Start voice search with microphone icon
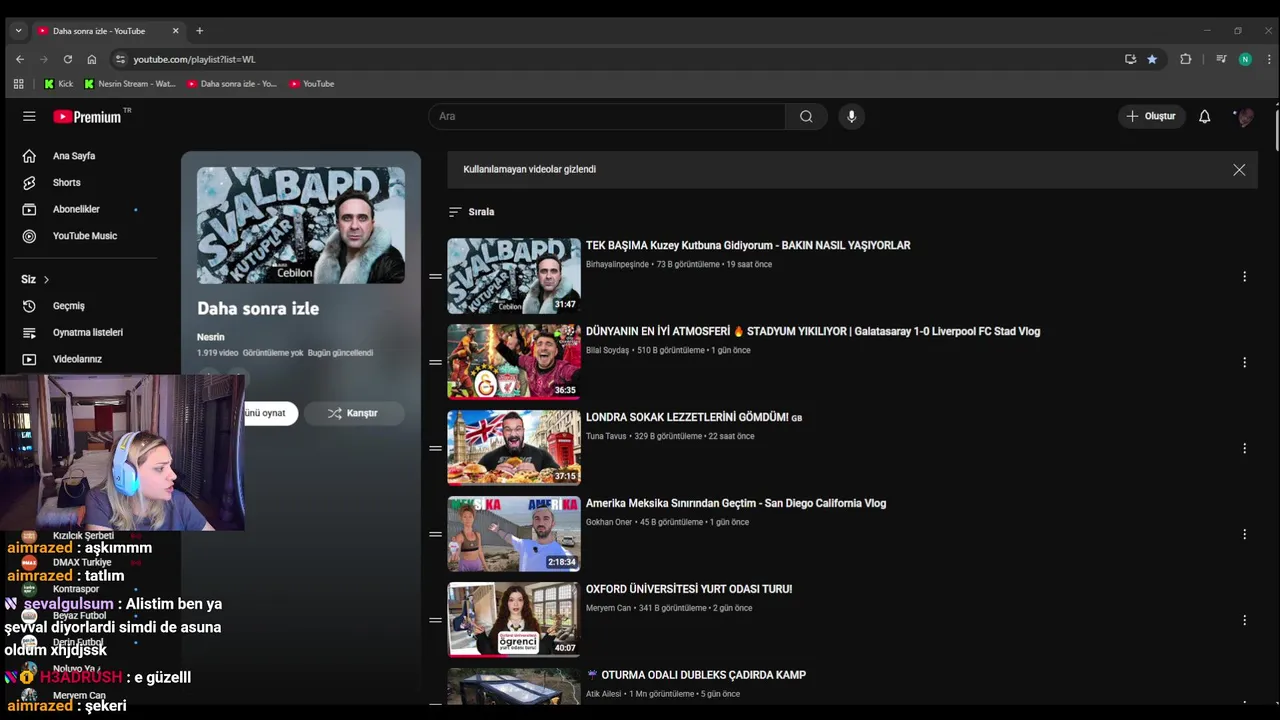The height and width of the screenshot is (720, 1280). (x=851, y=116)
